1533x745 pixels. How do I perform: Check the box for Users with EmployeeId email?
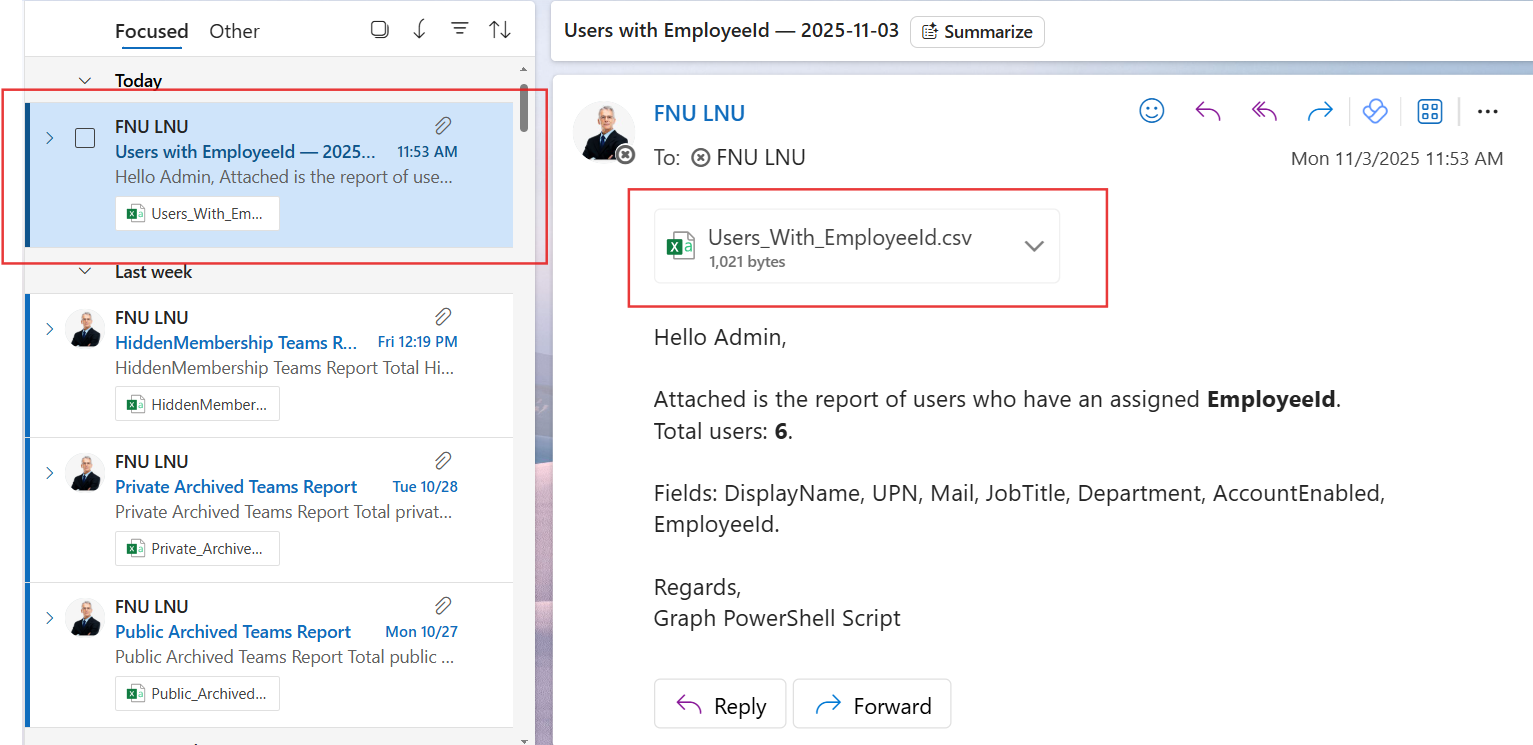tap(86, 138)
